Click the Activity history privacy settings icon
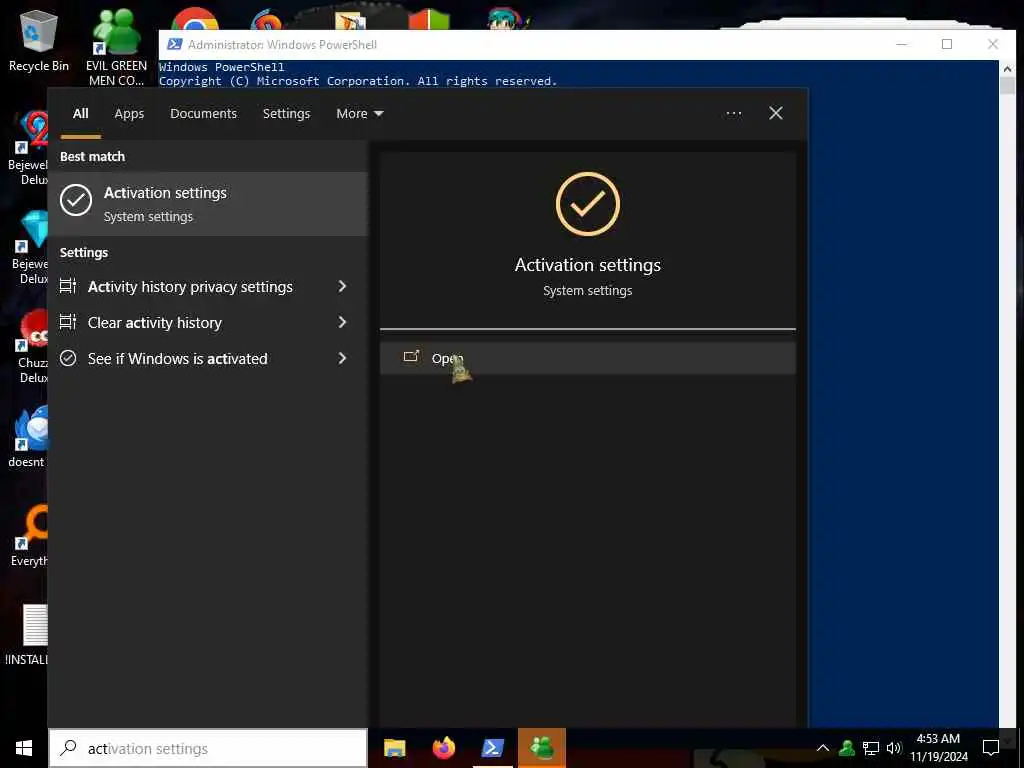 [x=68, y=286]
